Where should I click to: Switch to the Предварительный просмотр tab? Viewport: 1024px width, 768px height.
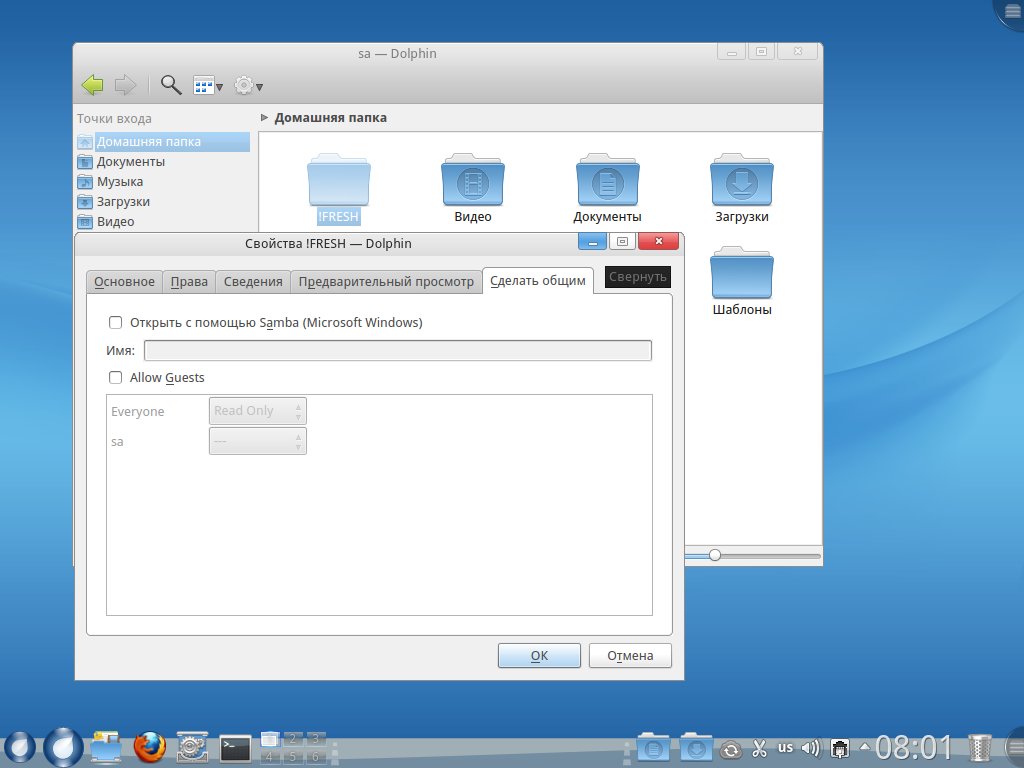point(386,282)
